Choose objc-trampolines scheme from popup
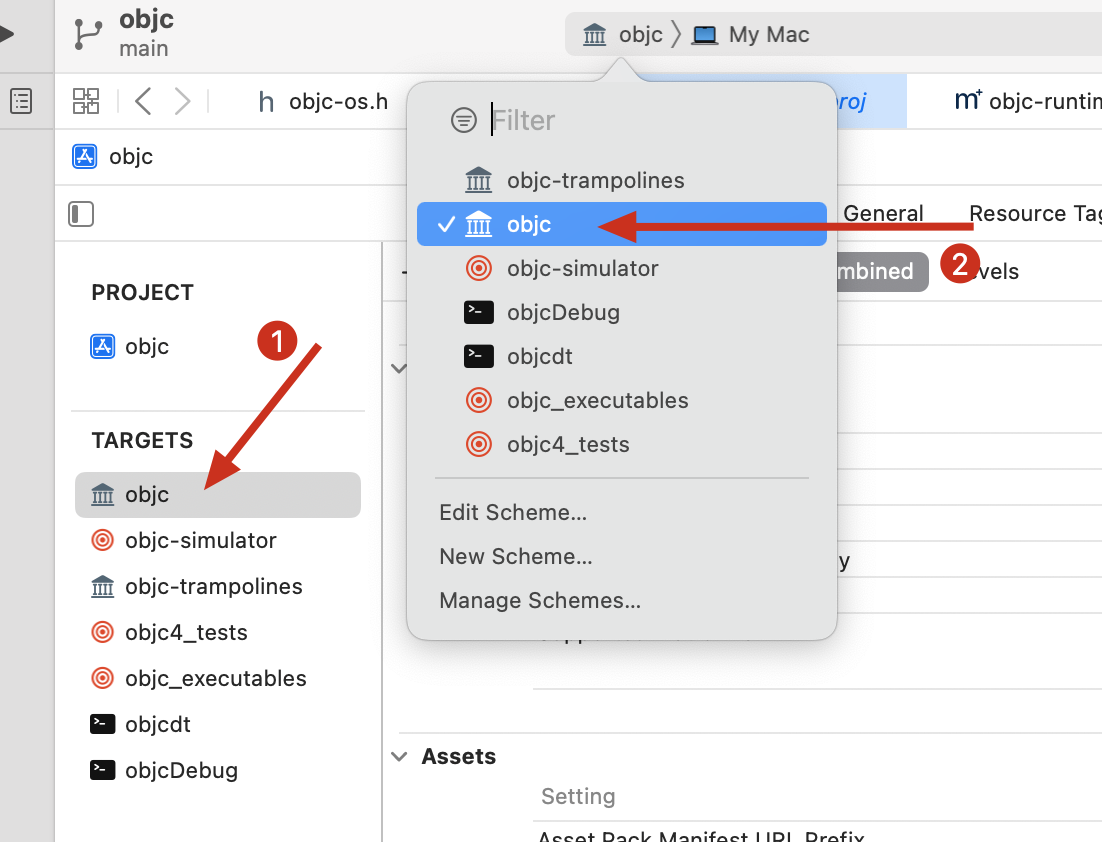 pyautogui.click(x=595, y=181)
